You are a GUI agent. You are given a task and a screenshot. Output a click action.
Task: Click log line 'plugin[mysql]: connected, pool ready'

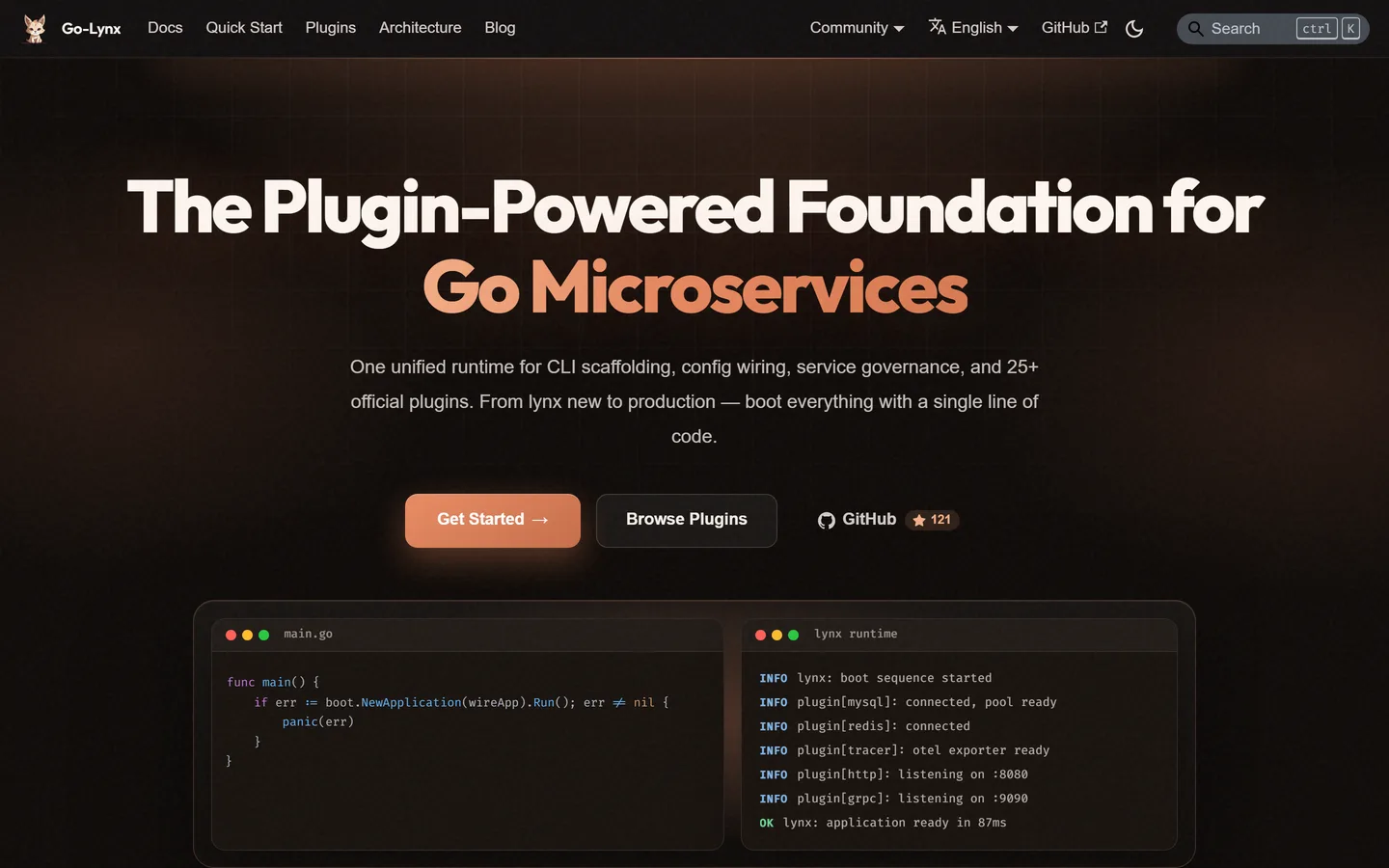[x=908, y=702]
